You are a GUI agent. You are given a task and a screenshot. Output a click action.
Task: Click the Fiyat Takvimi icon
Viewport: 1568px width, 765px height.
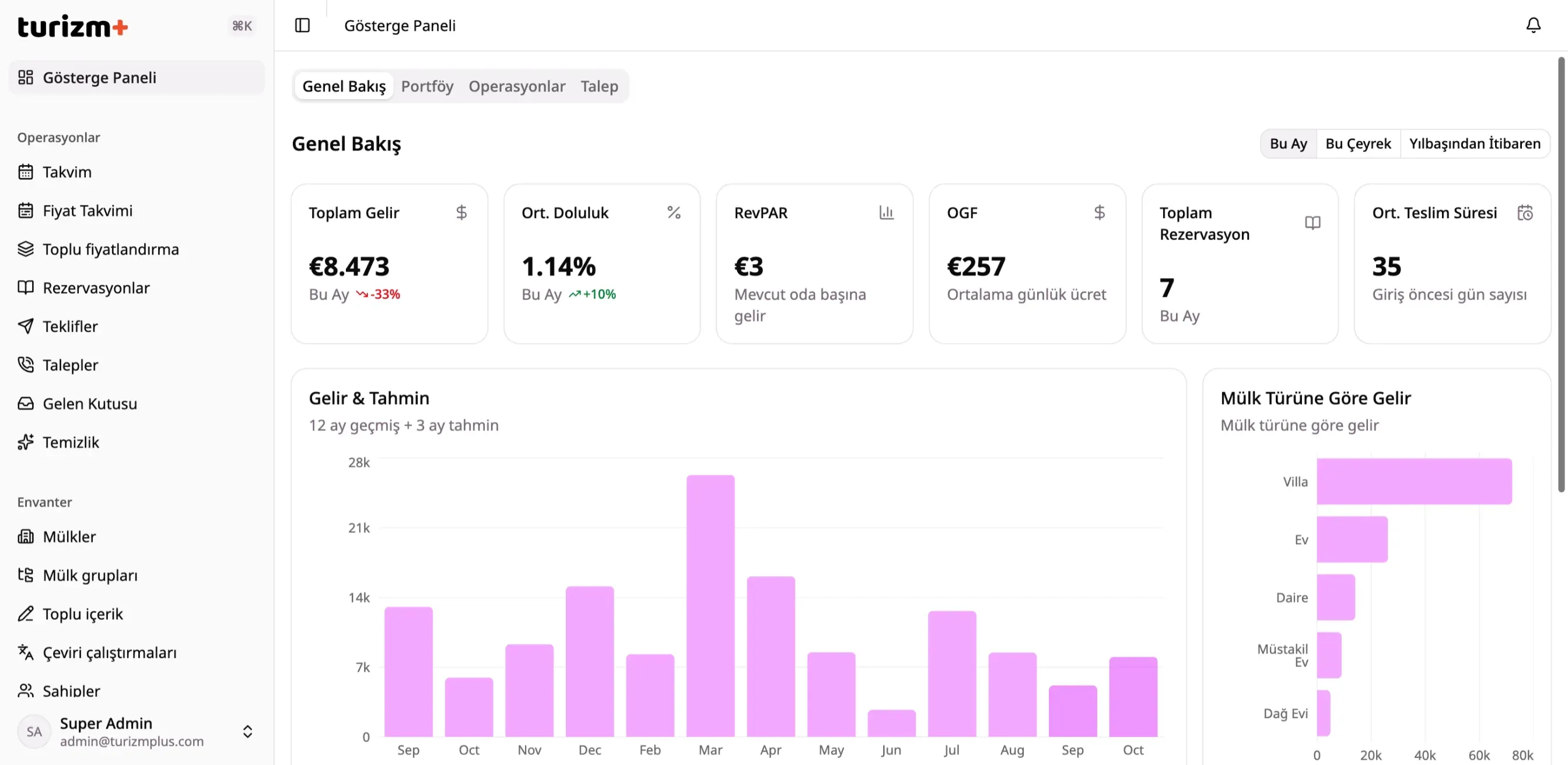[x=26, y=210]
